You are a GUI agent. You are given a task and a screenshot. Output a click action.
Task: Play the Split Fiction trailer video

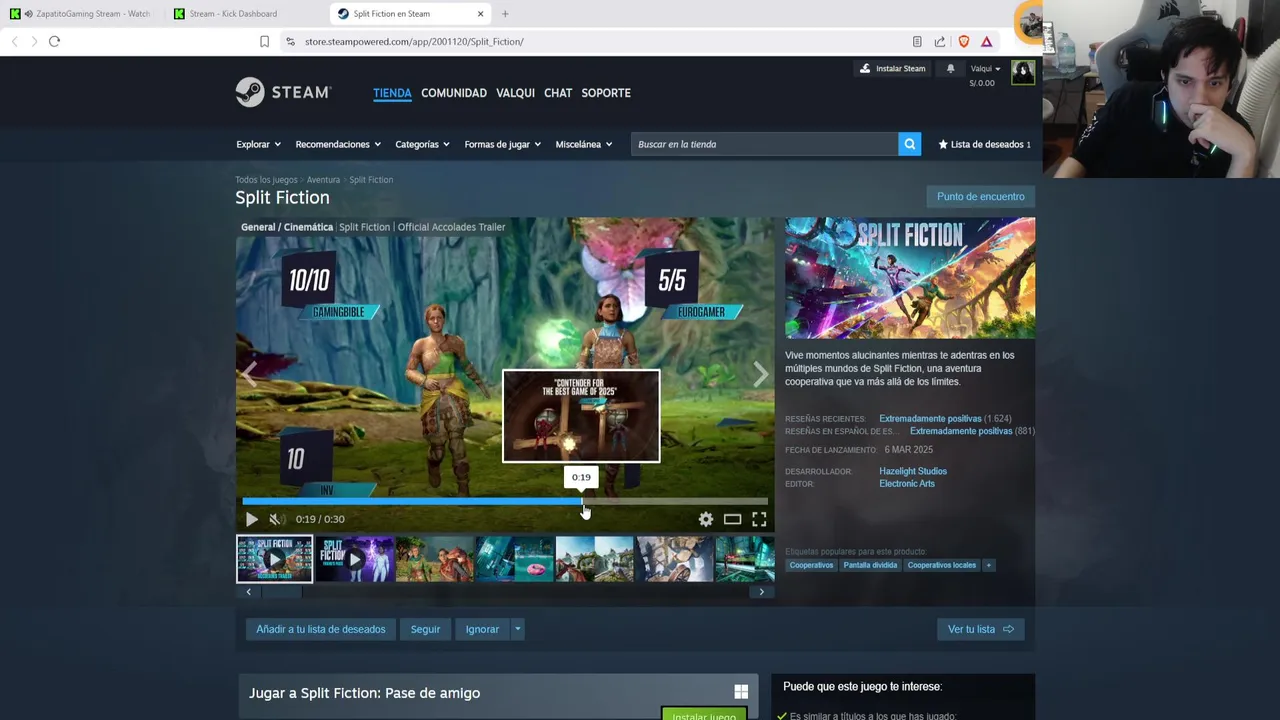tap(251, 519)
